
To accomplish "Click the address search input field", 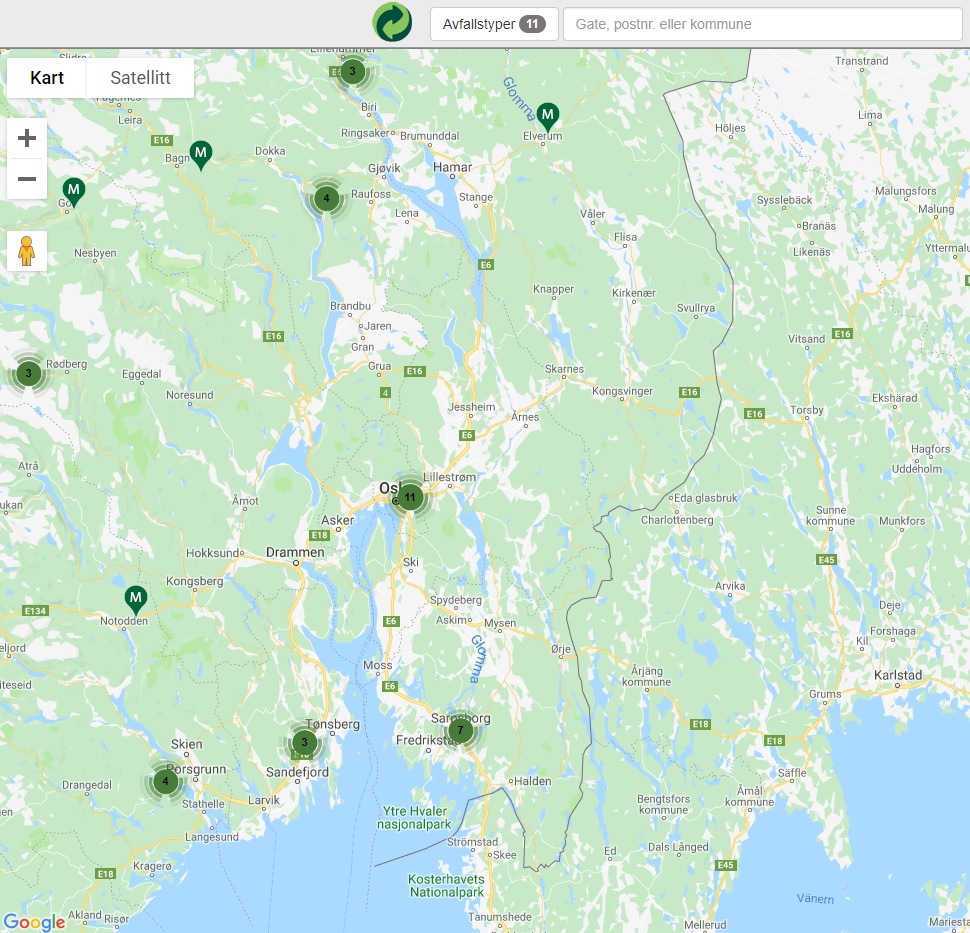I will [x=762, y=24].
